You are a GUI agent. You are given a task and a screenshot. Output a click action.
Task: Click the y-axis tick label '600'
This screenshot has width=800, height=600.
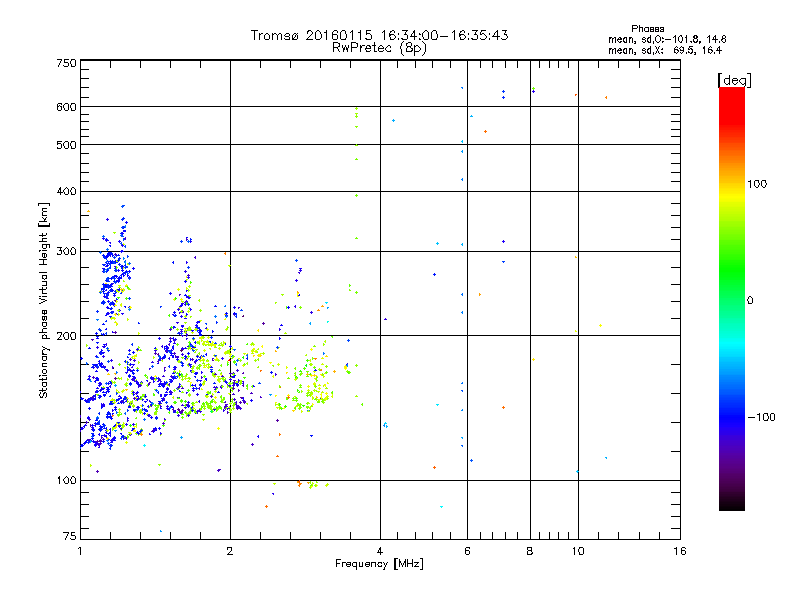[x=66, y=107]
